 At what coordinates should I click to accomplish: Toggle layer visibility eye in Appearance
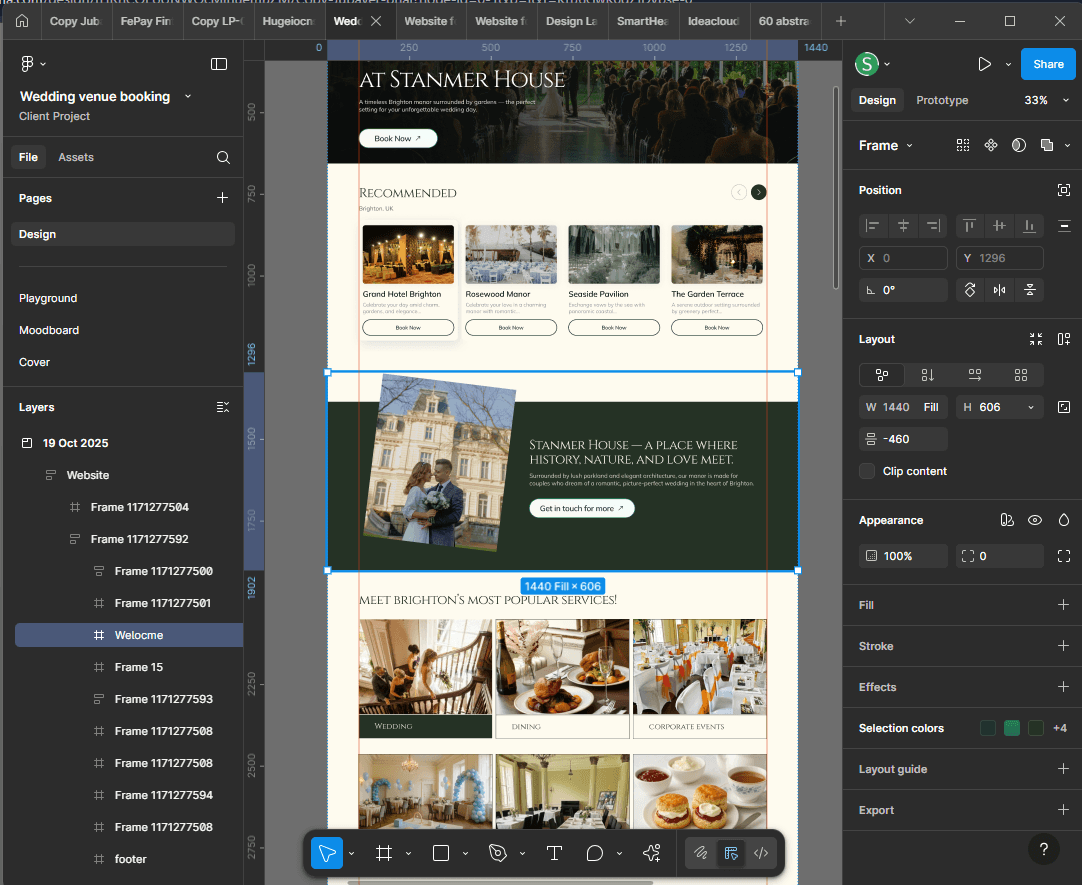point(1035,520)
